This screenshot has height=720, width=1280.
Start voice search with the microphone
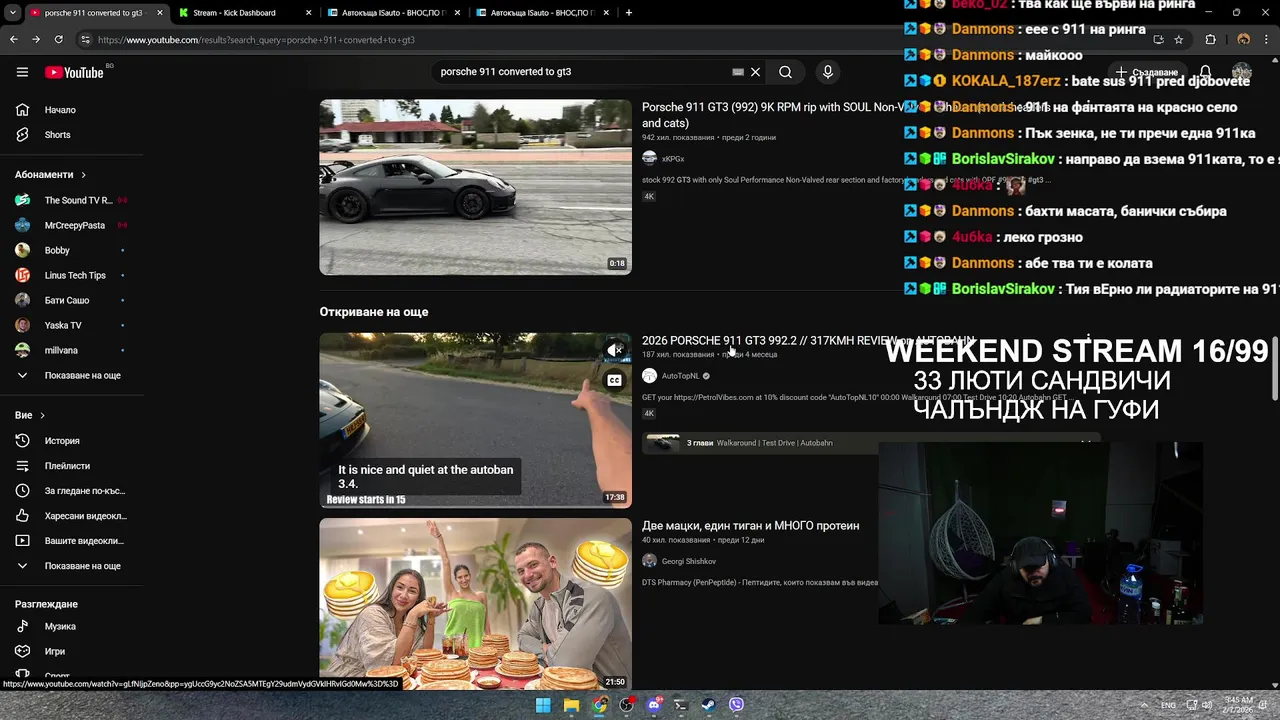pyautogui.click(x=827, y=72)
